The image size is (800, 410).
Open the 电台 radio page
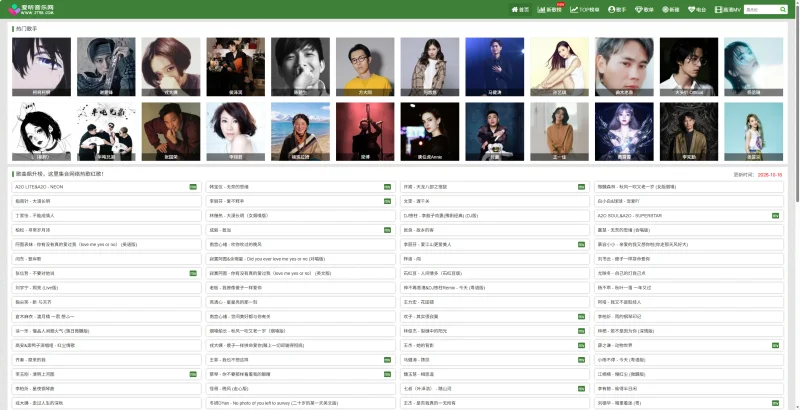[697, 10]
